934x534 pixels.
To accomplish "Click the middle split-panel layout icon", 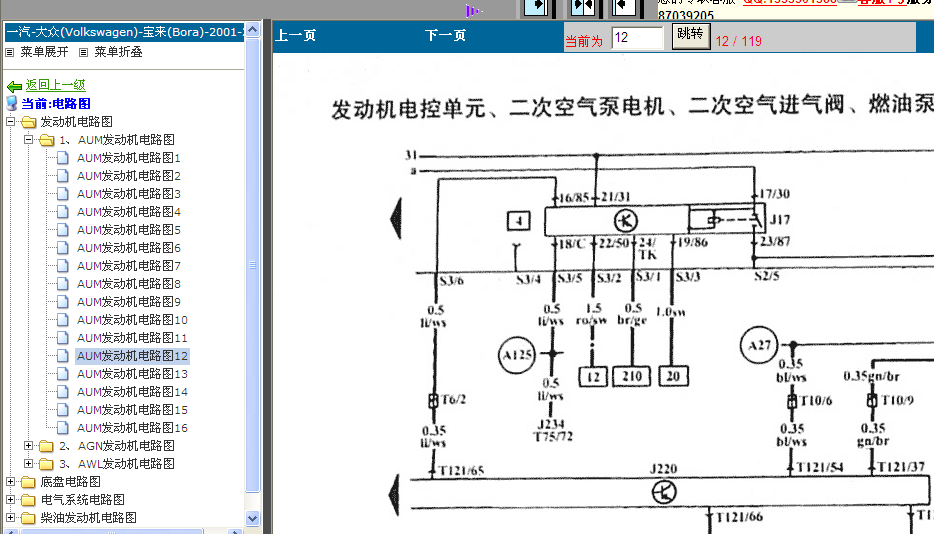I will coord(583,6).
